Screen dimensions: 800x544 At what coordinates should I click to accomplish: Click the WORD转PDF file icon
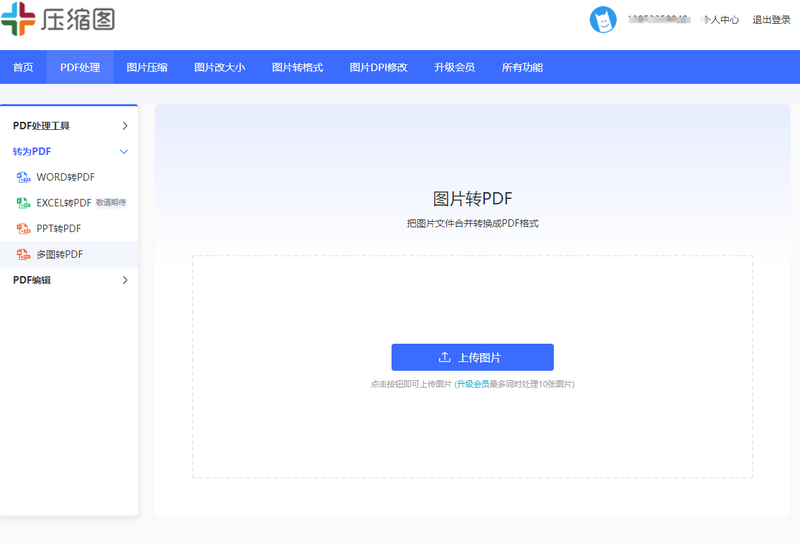[x=24, y=177]
